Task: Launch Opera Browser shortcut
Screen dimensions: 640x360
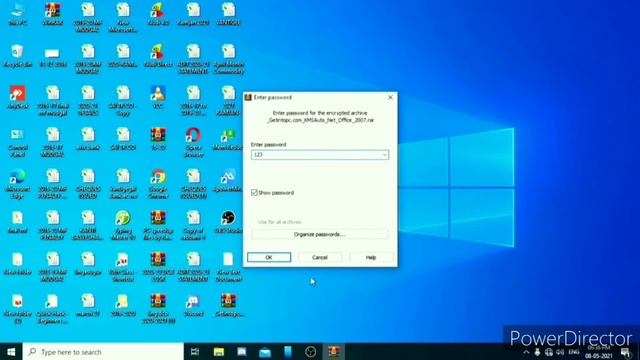Action: 193,143
